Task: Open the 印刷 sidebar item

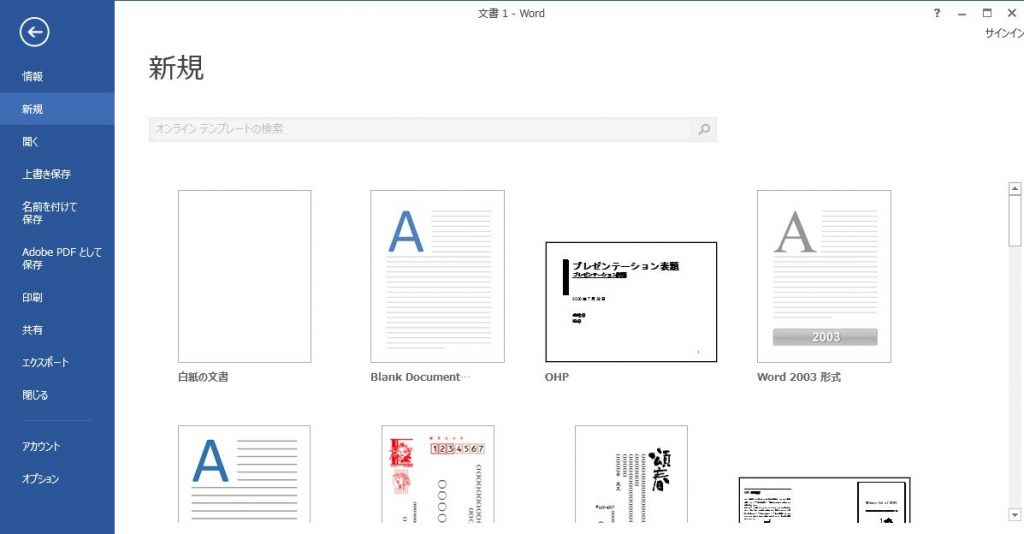Action: (x=33, y=298)
